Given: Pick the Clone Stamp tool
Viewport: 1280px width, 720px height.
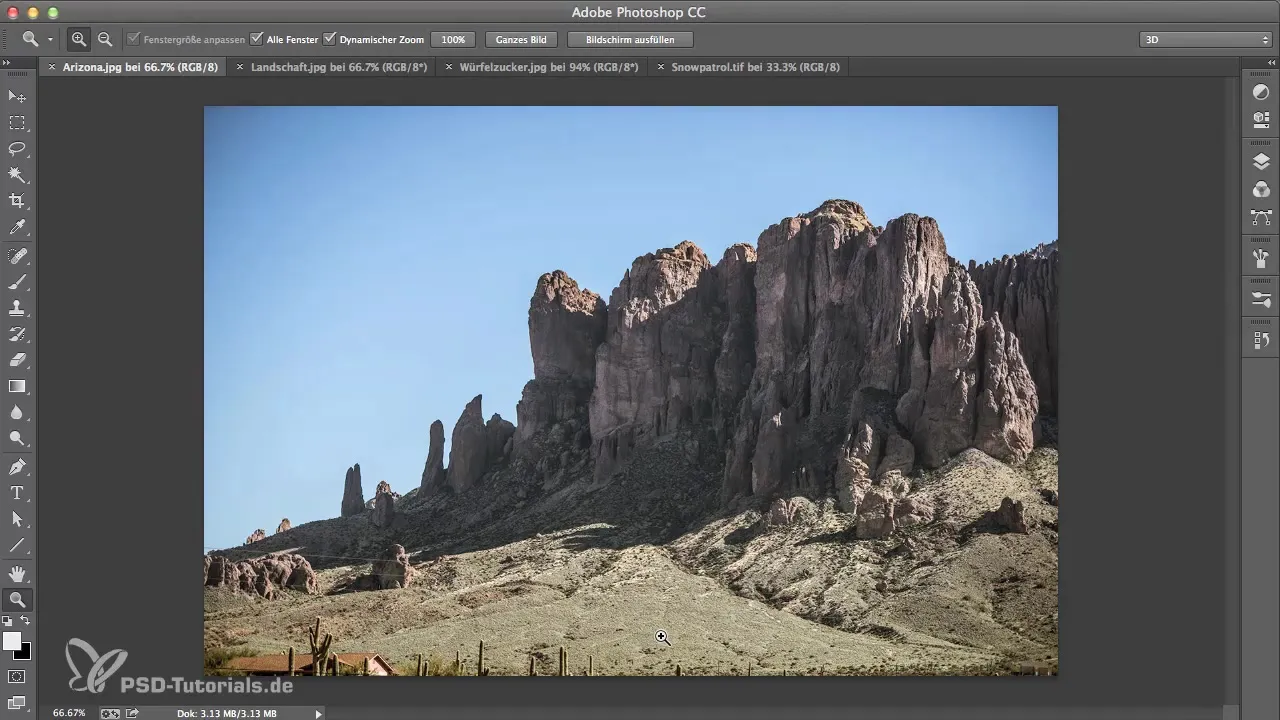Looking at the screenshot, I should coord(17,308).
